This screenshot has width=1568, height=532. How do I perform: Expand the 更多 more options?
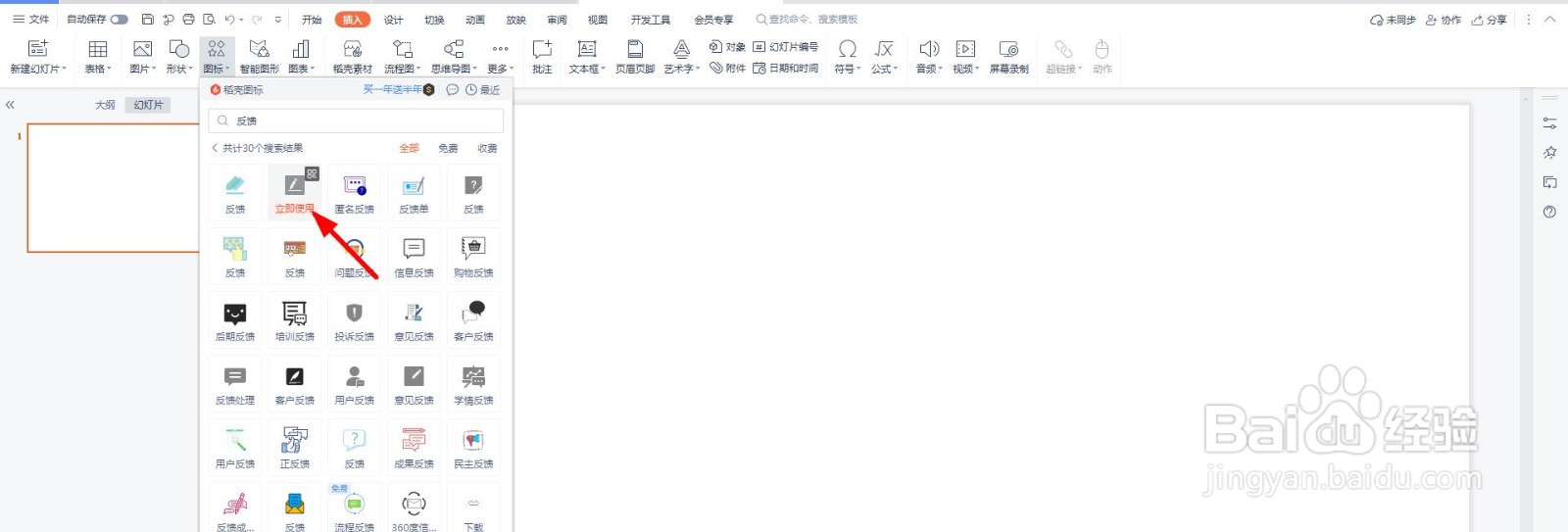point(500,57)
